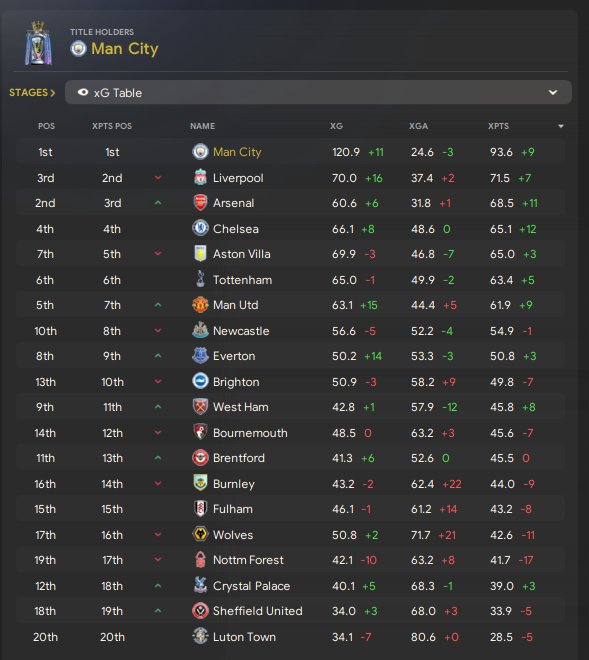Click the Man City badge beside title holders
Screen dimensions: 589x660
coord(78,49)
